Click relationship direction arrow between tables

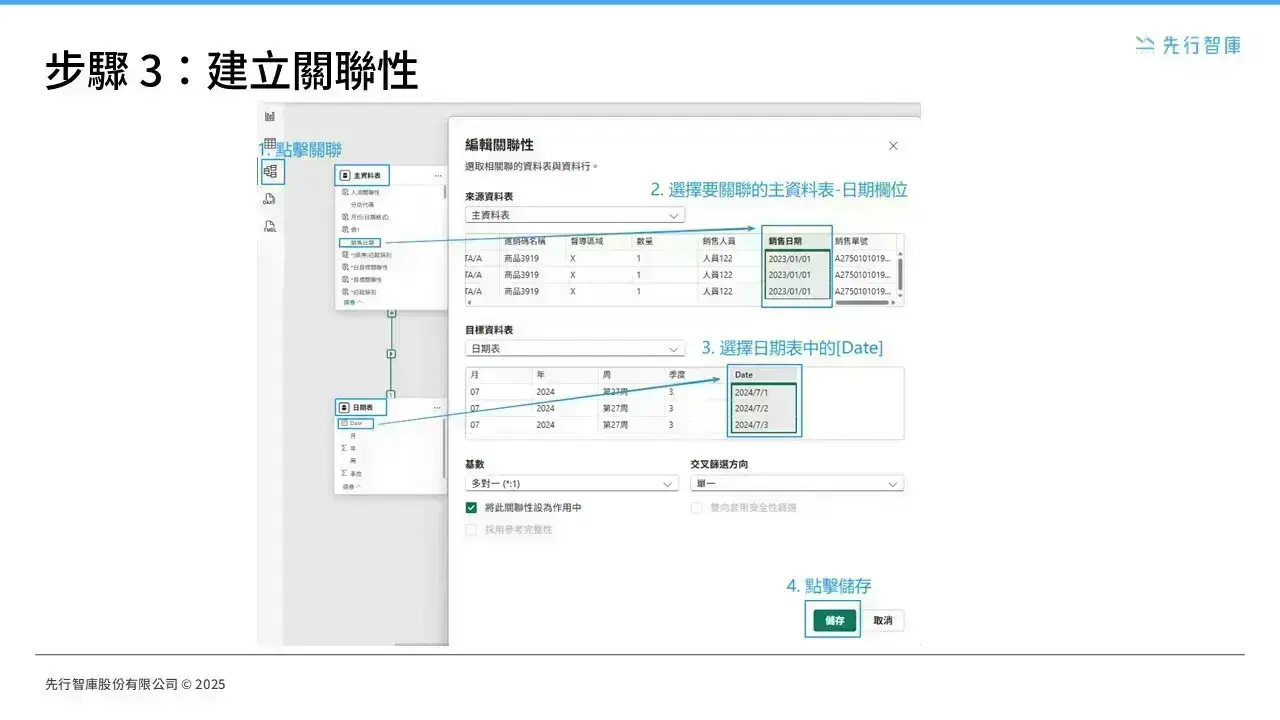[391, 354]
